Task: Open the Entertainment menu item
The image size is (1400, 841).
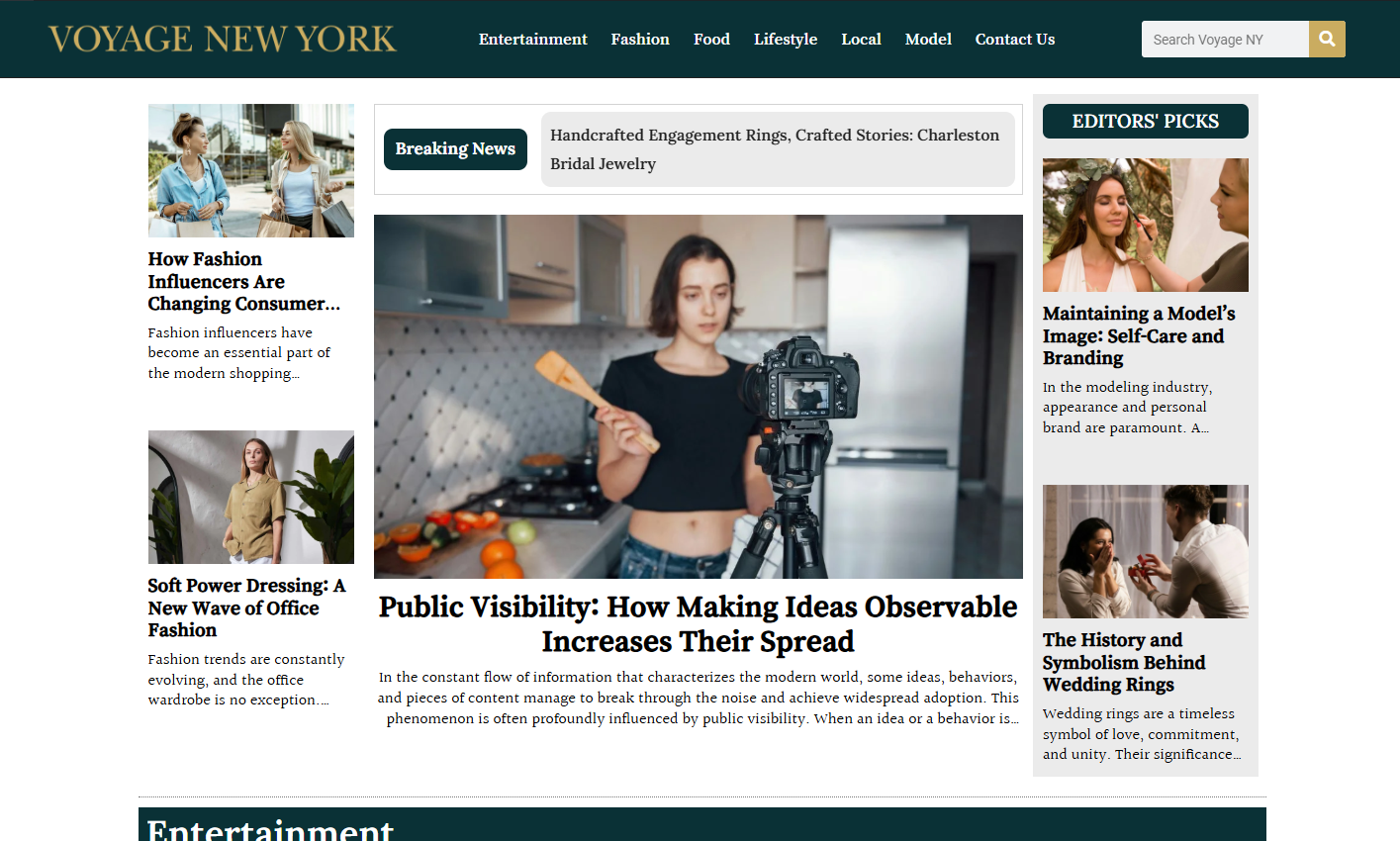Action: 532,40
